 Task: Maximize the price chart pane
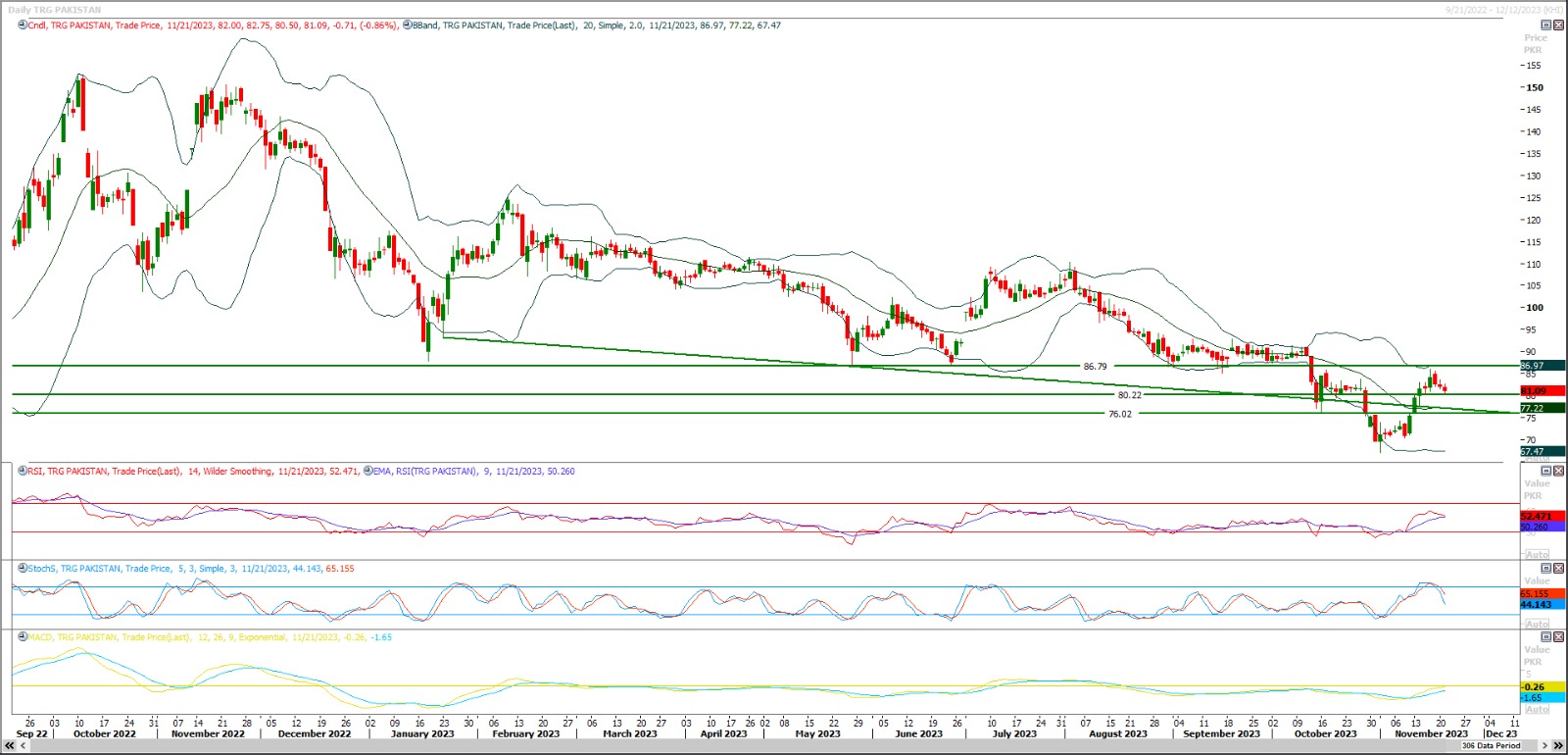tap(1546, 25)
